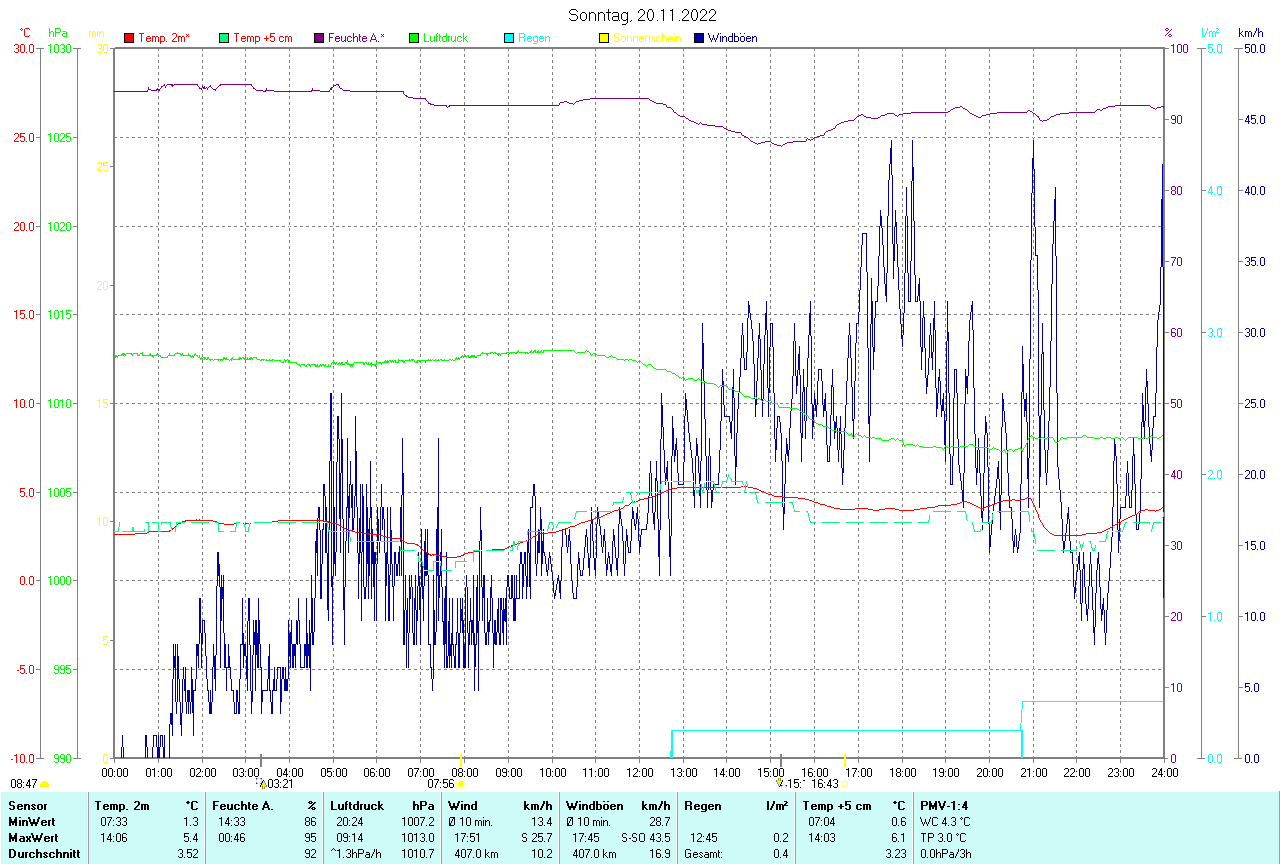Click the maximum temperature time 14:06

pyautogui.click(x=114, y=838)
